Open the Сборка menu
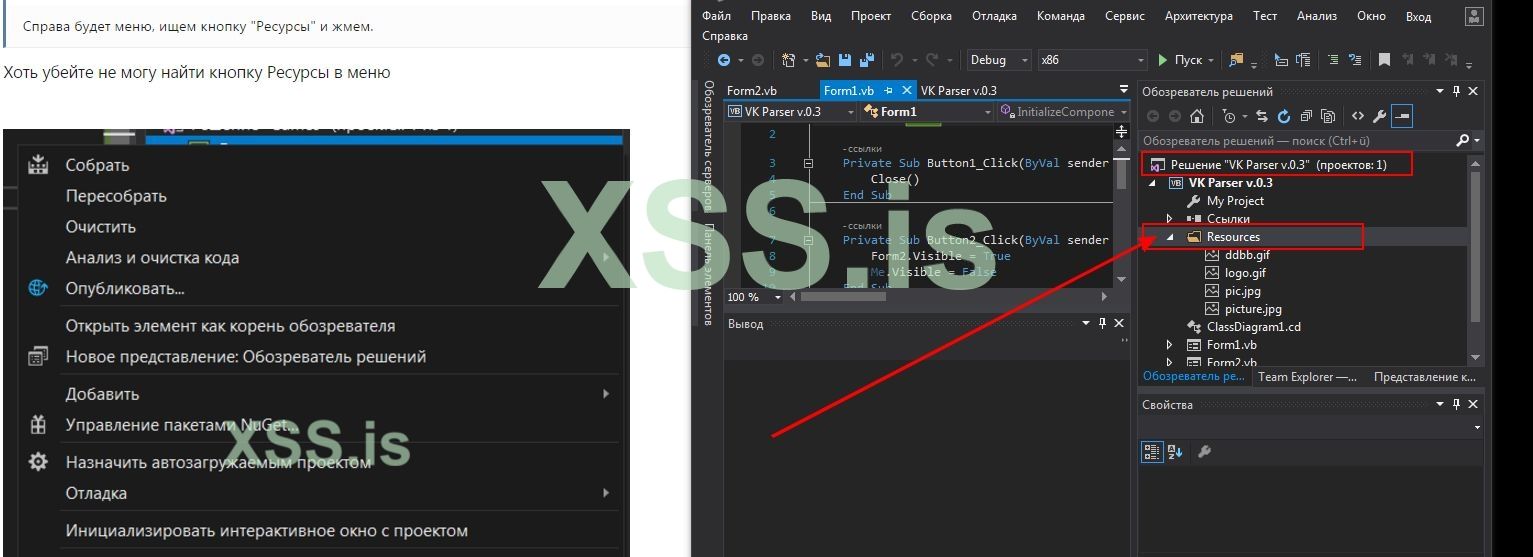1533x557 pixels. point(931,16)
